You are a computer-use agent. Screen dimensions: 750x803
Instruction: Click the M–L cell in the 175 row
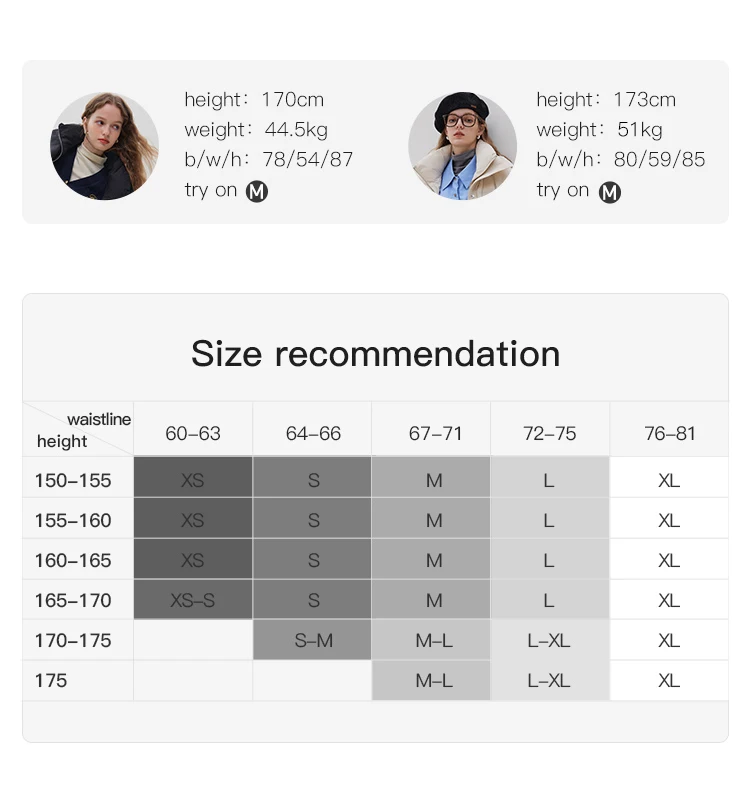coord(431,681)
